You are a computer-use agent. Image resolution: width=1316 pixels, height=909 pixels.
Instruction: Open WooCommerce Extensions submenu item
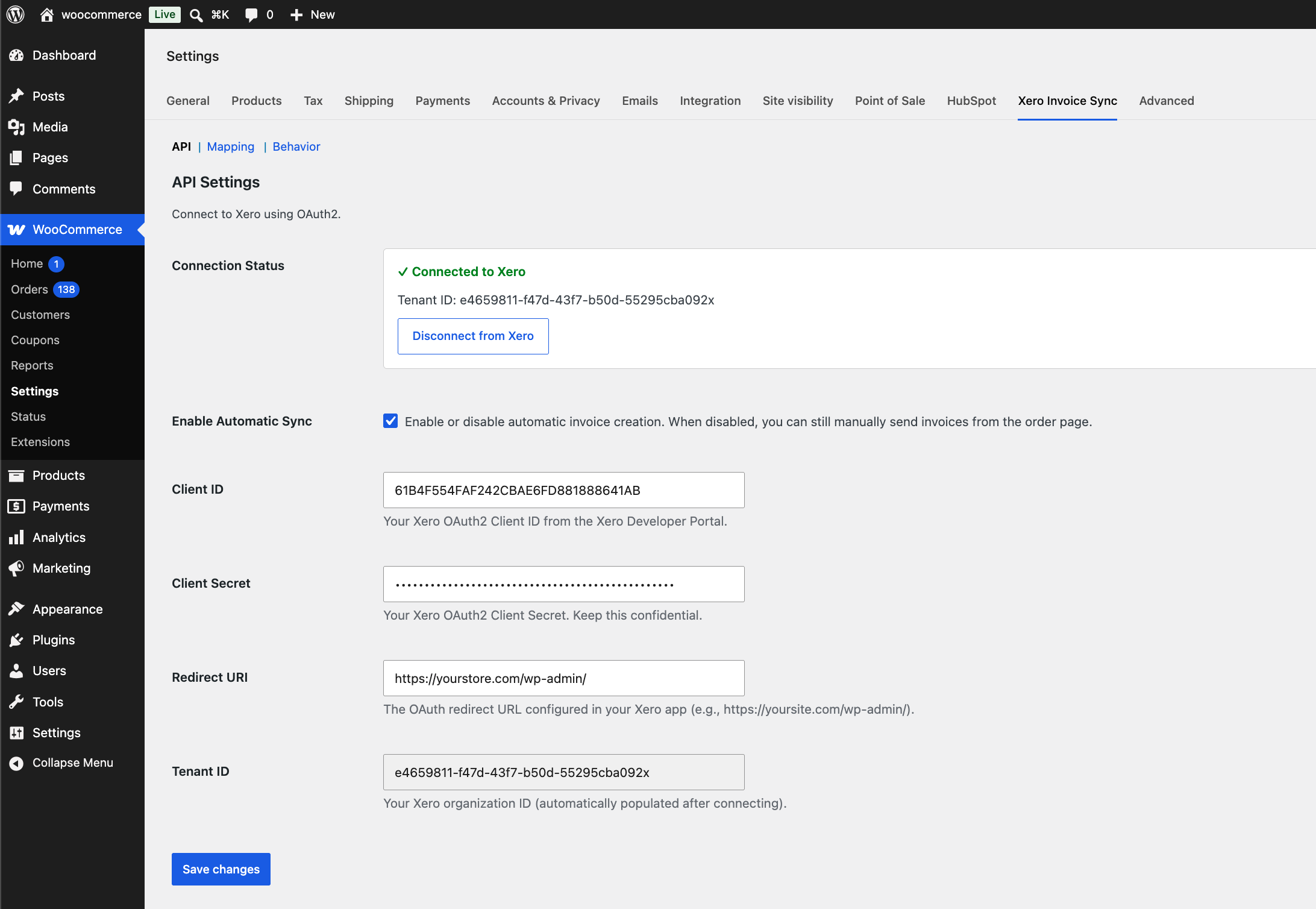click(x=40, y=442)
